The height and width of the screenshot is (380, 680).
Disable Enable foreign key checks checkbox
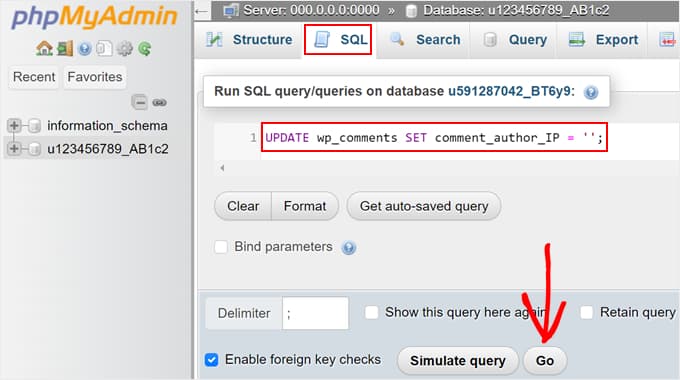pyautogui.click(x=211, y=360)
